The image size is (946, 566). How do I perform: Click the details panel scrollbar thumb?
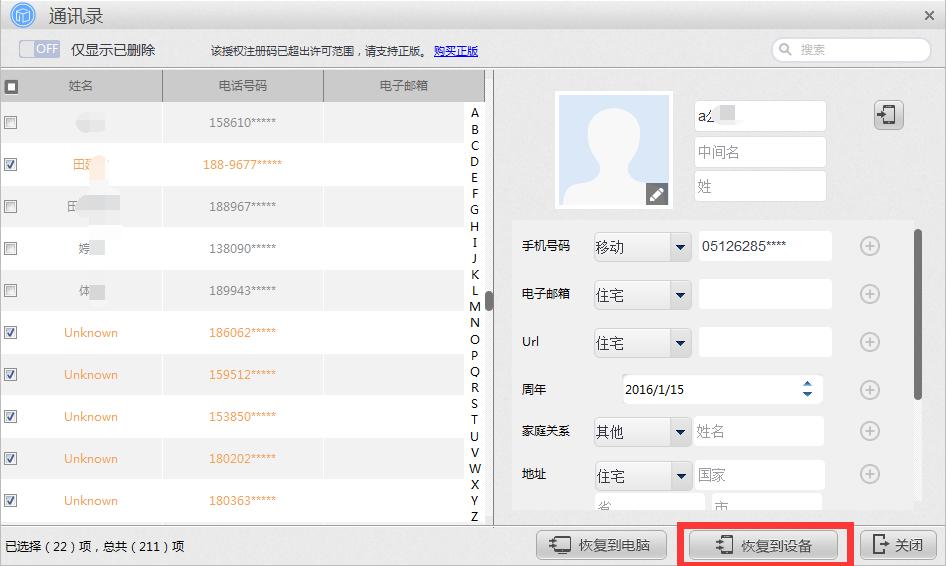[918, 314]
